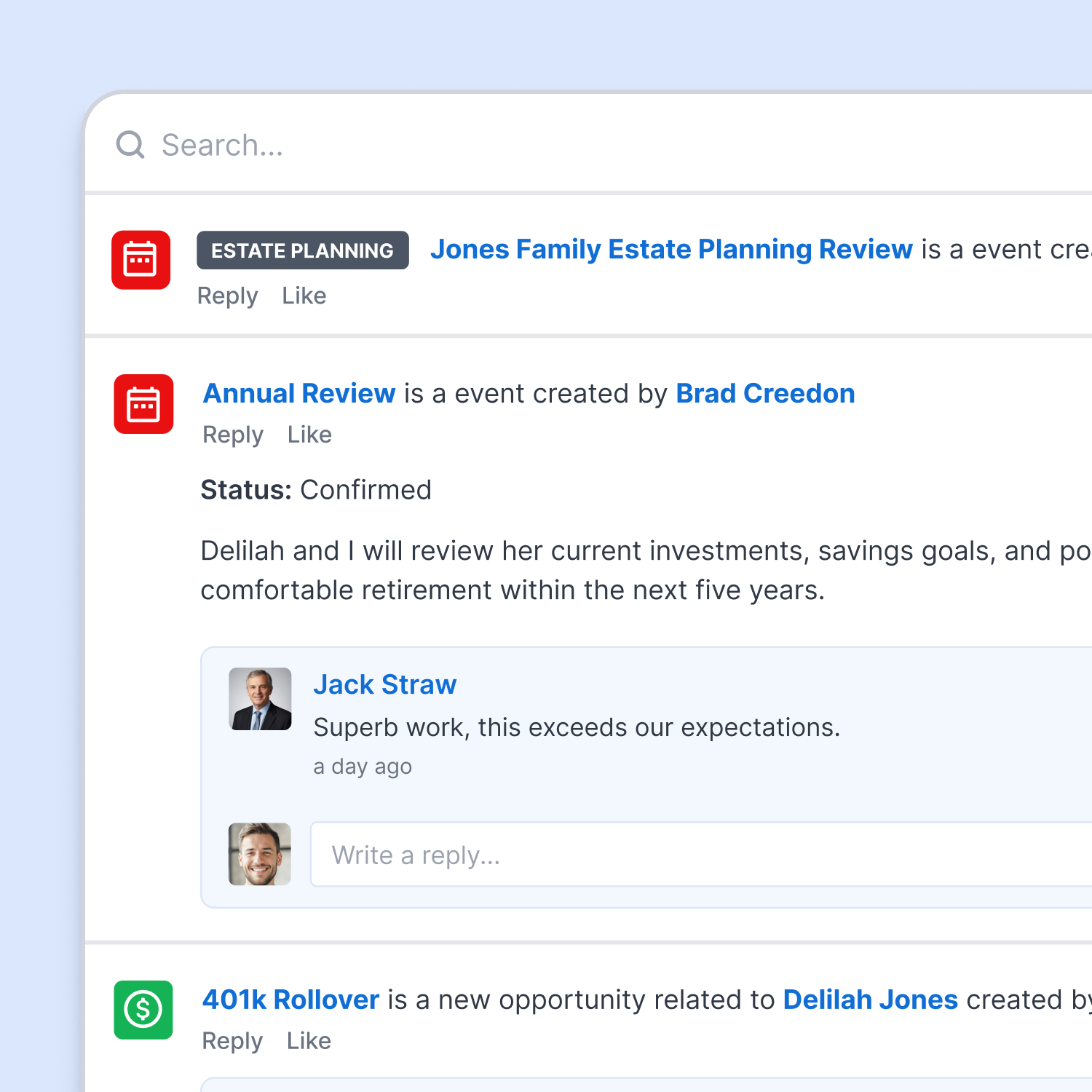
Task: Click the green dollar opportunity icon
Action: [143, 1010]
